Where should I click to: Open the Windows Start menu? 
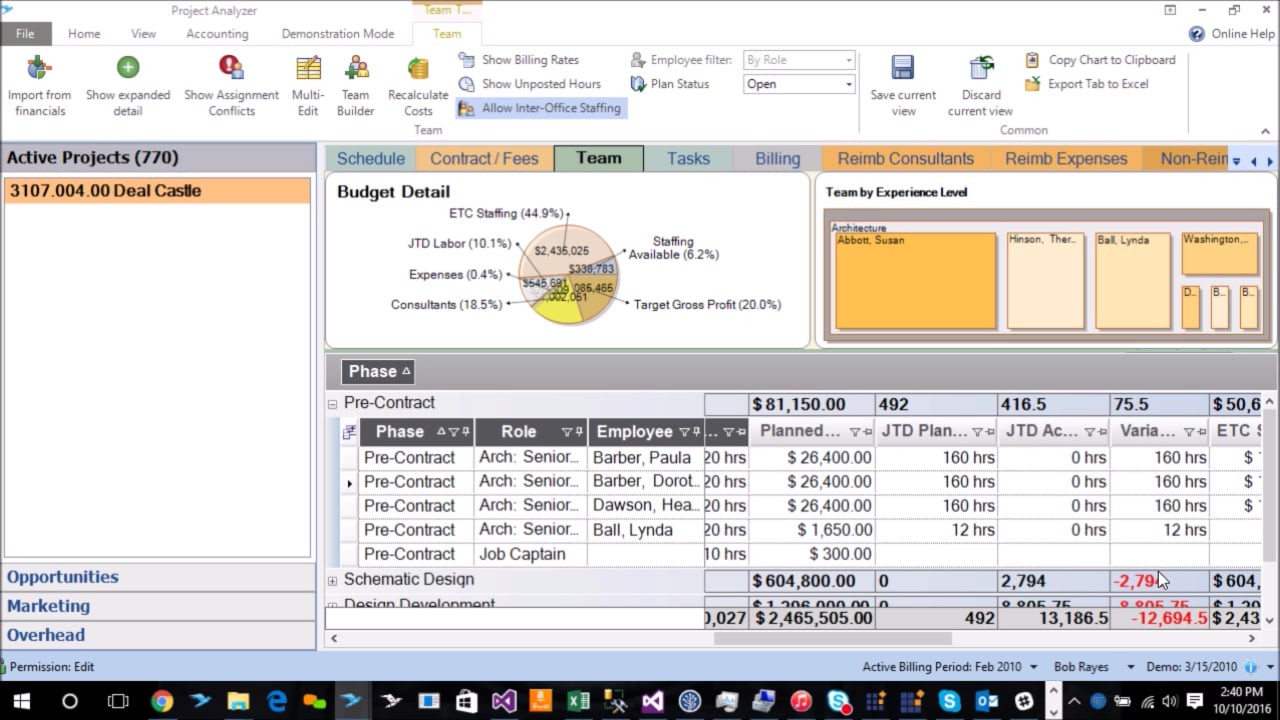(x=21, y=701)
